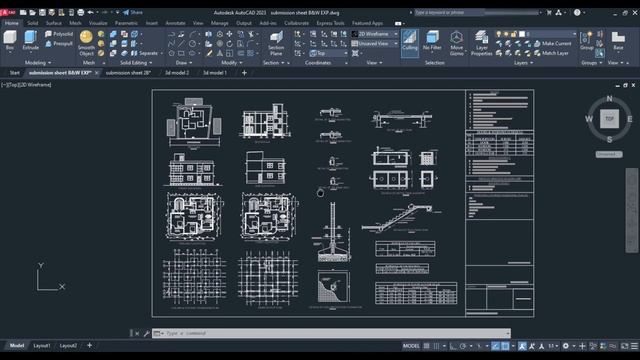Toggle MODEL space button in status bar
The height and width of the screenshot is (360, 640).
pos(411,346)
